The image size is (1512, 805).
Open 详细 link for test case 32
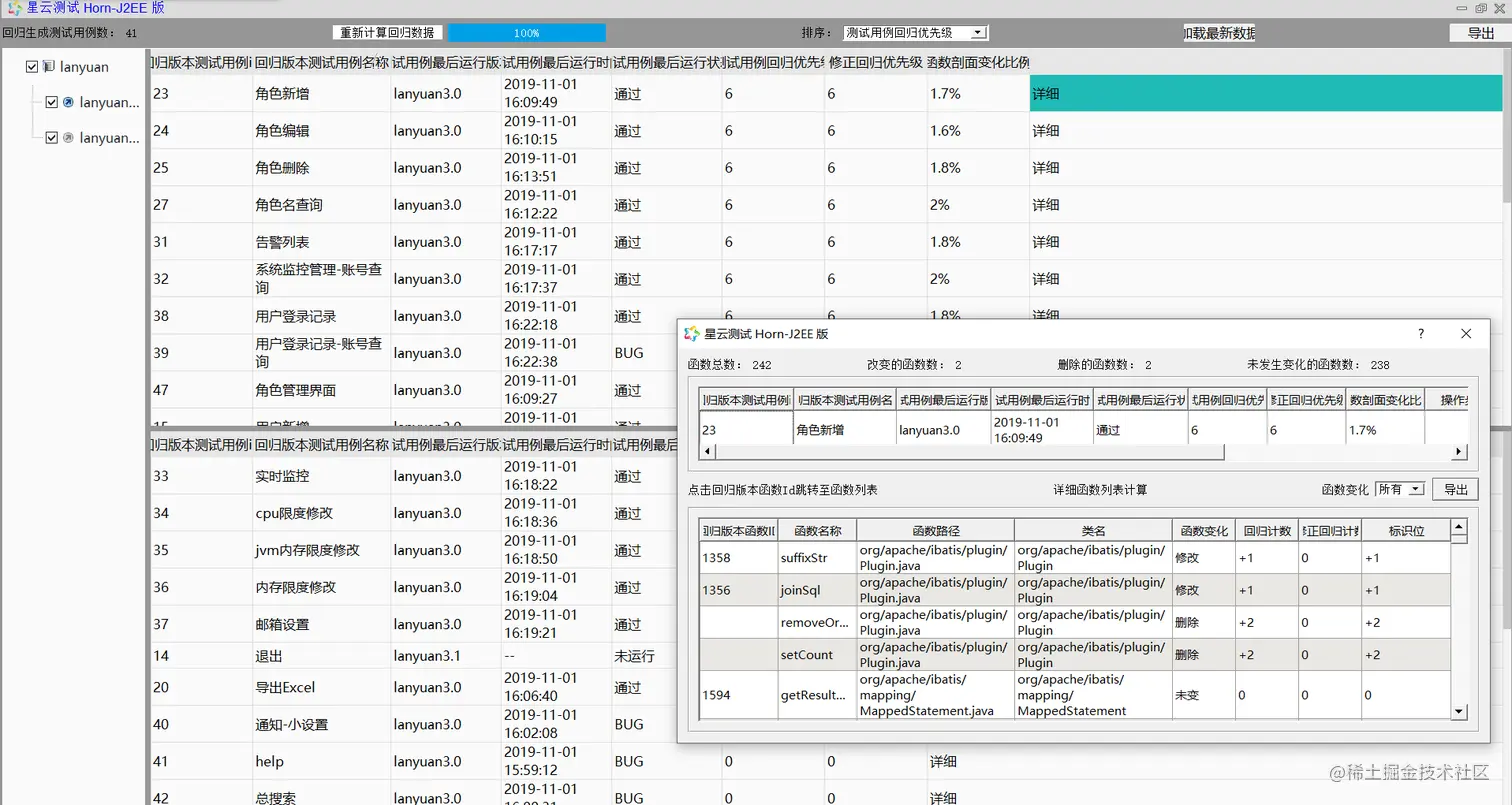click(1046, 279)
